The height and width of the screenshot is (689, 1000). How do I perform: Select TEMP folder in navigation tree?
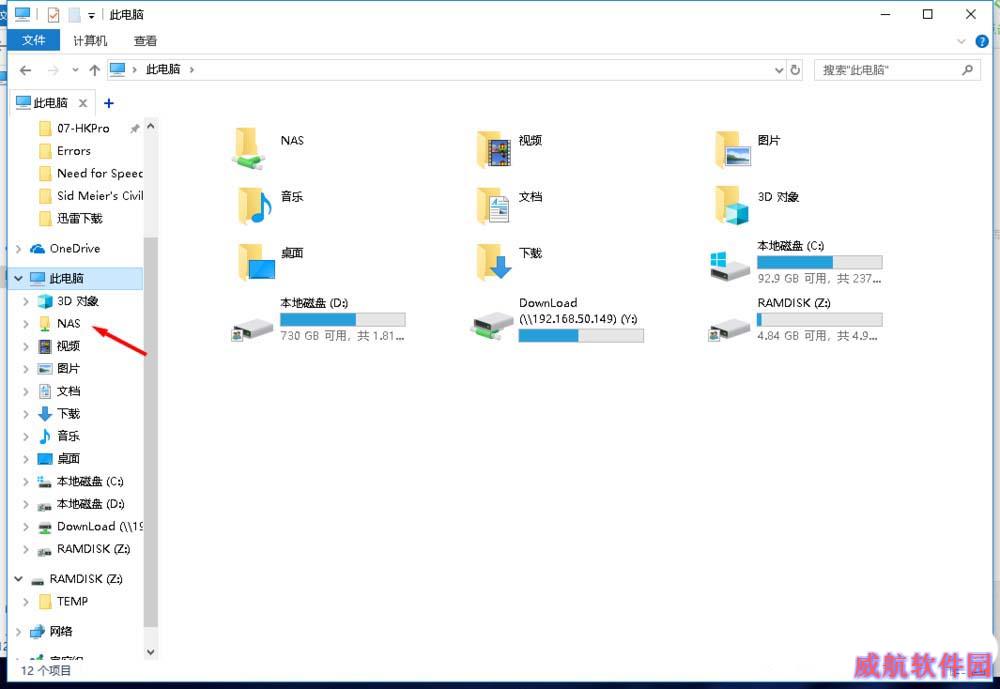[x=72, y=602]
